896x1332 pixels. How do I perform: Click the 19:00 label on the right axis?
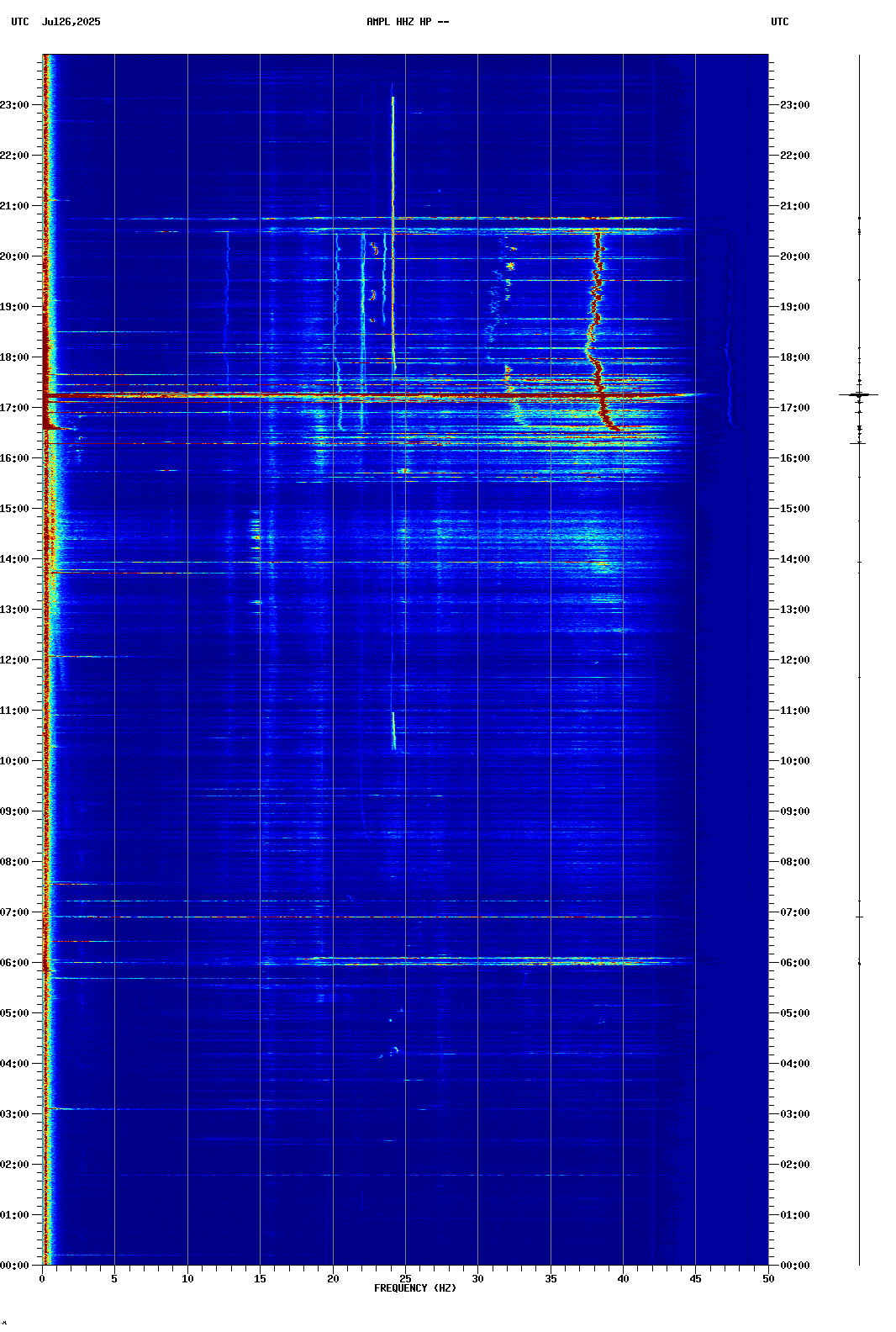(795, 307)
